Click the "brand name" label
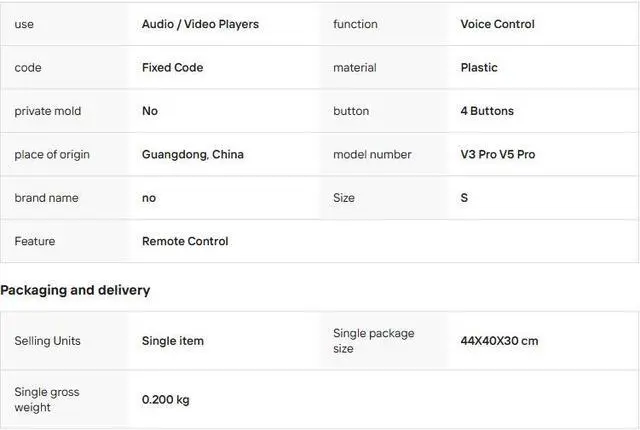Screen dimensions: 640x430 point(45,198)
